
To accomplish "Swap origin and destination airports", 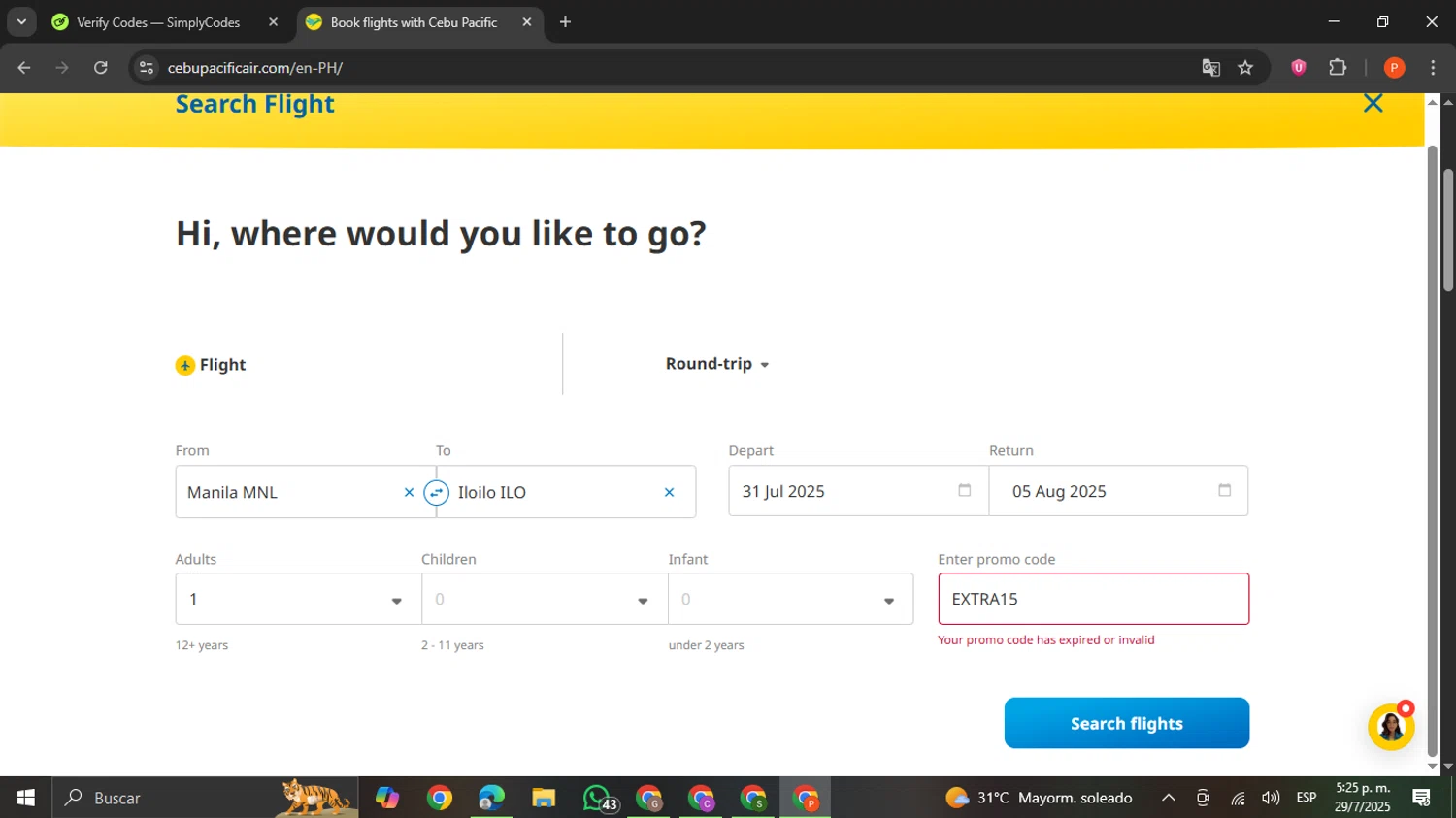I will tap(437, 493).
